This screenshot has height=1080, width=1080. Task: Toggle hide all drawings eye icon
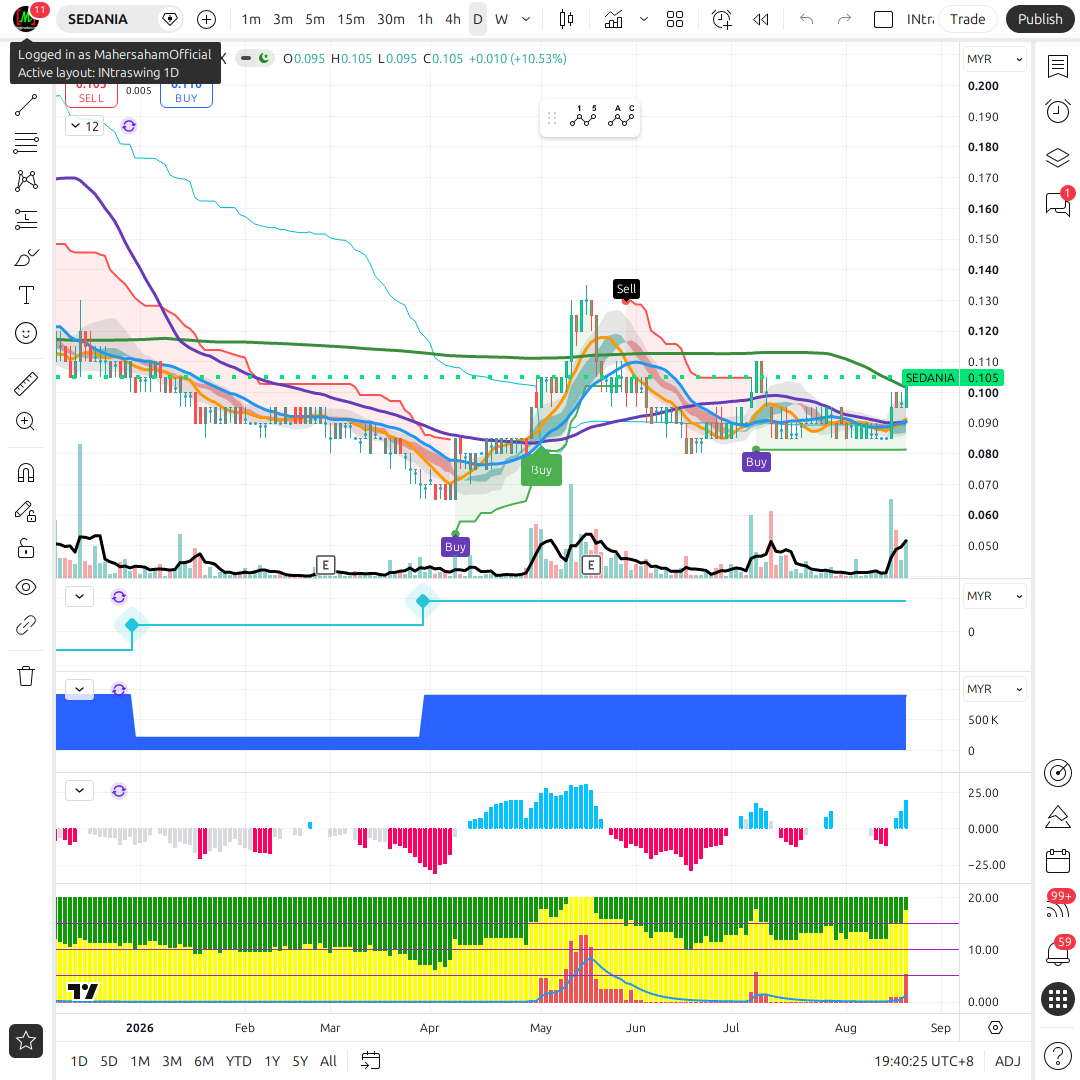[x=25, y=588]
